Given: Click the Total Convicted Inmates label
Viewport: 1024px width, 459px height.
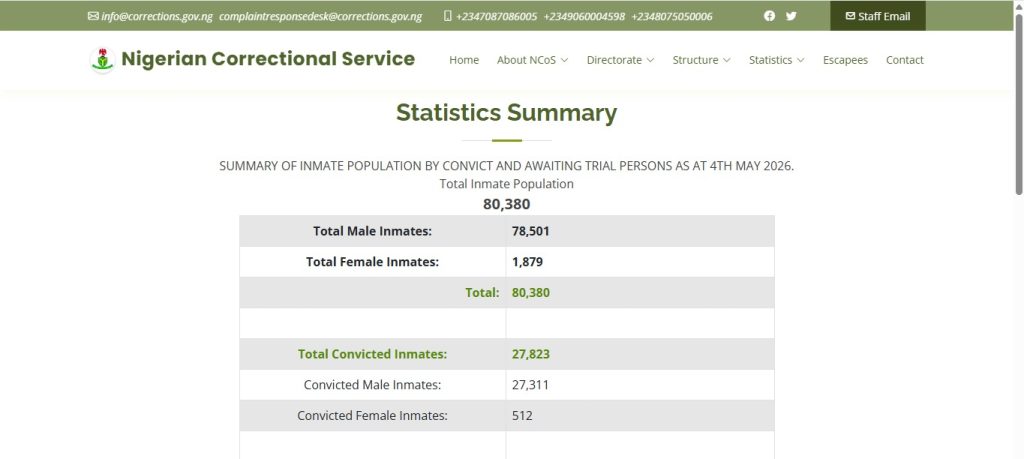Looking at the screenshot, I should (372, 354).
